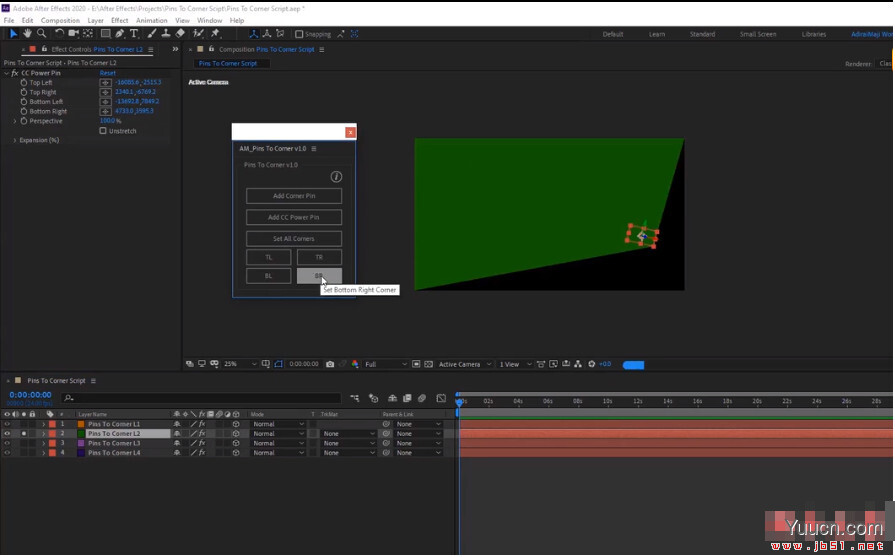Screen dimensions: 895x557
Task: Open Parent dropdown for layer L4
Action: [419, 453]
